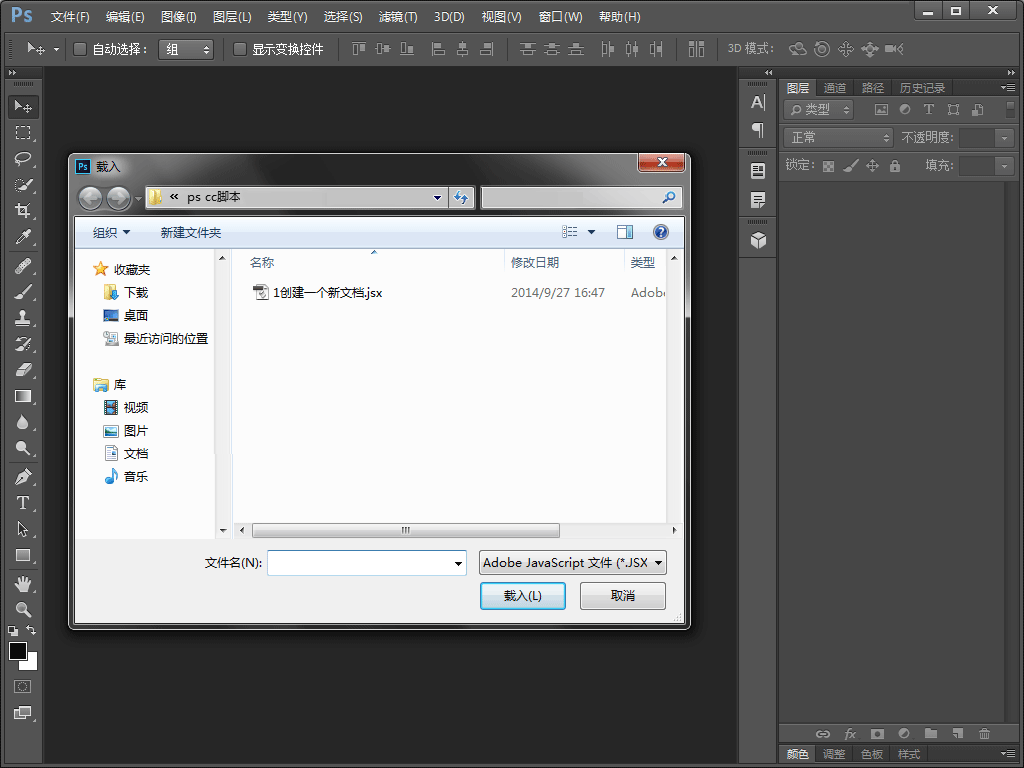The height and width of the screenshot is (768, 1024).
Task: Select the Path Selection tool
Action: click(x=23, y=529)
